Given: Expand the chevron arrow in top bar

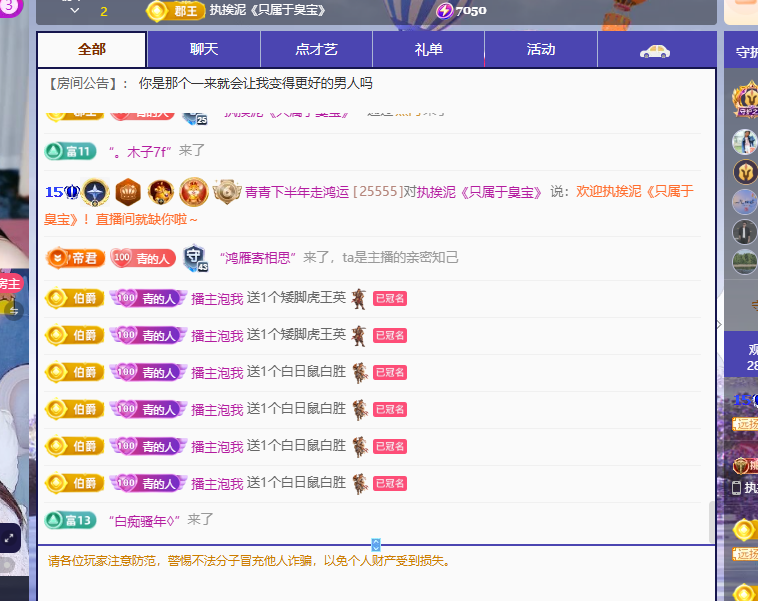Looking at the screenshot, I should point(74,10).
